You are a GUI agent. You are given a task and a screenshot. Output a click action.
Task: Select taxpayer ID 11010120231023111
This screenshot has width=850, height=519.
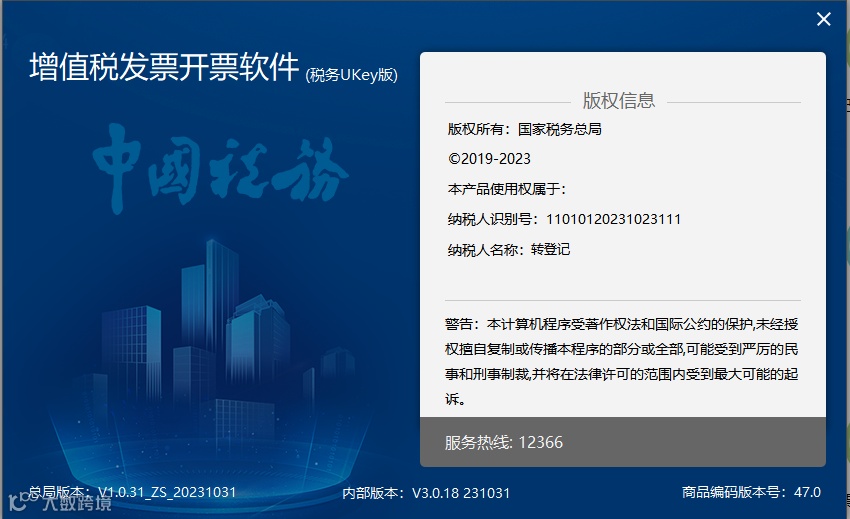(x=613, y=219)
